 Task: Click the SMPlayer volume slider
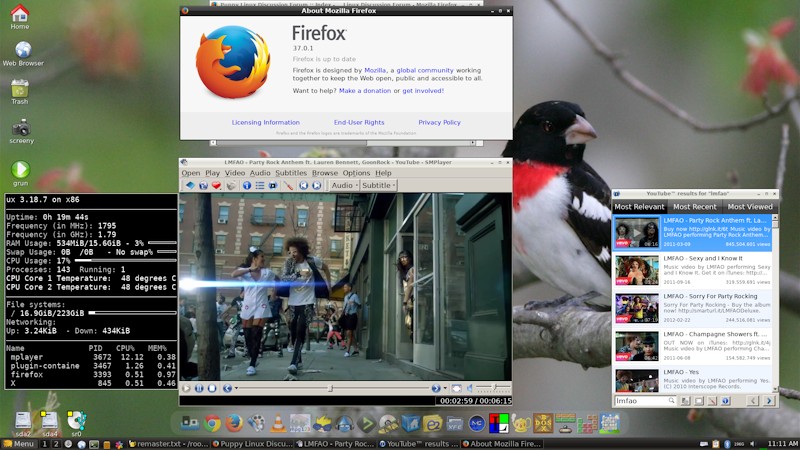pos(492,388)
